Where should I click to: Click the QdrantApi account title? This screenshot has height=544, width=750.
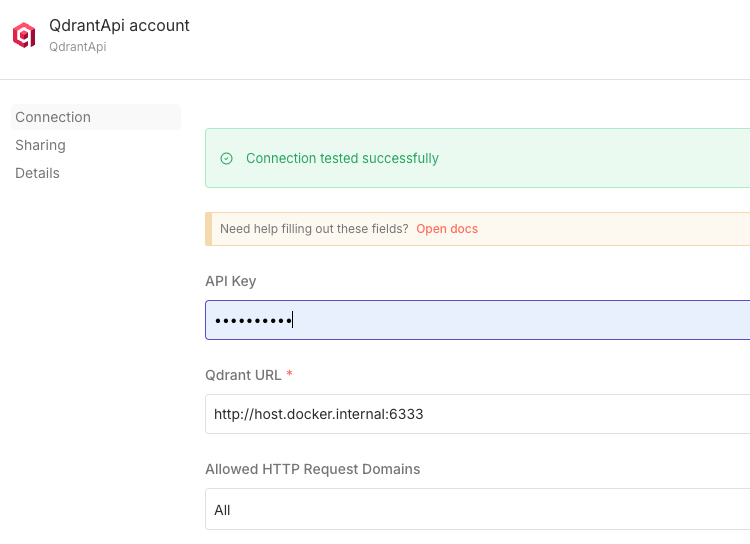click(x=119, y=25)
